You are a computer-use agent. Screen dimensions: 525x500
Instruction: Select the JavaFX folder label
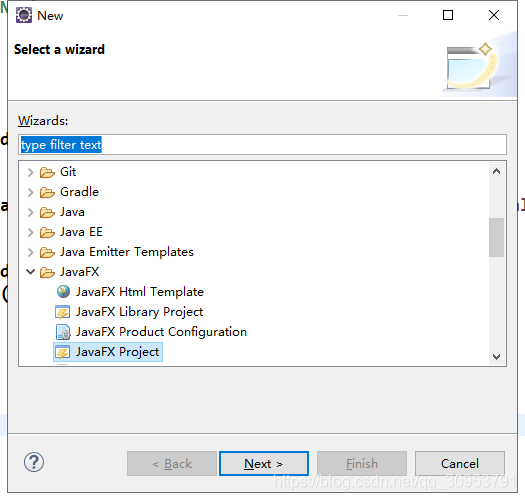tap(80, 272)
